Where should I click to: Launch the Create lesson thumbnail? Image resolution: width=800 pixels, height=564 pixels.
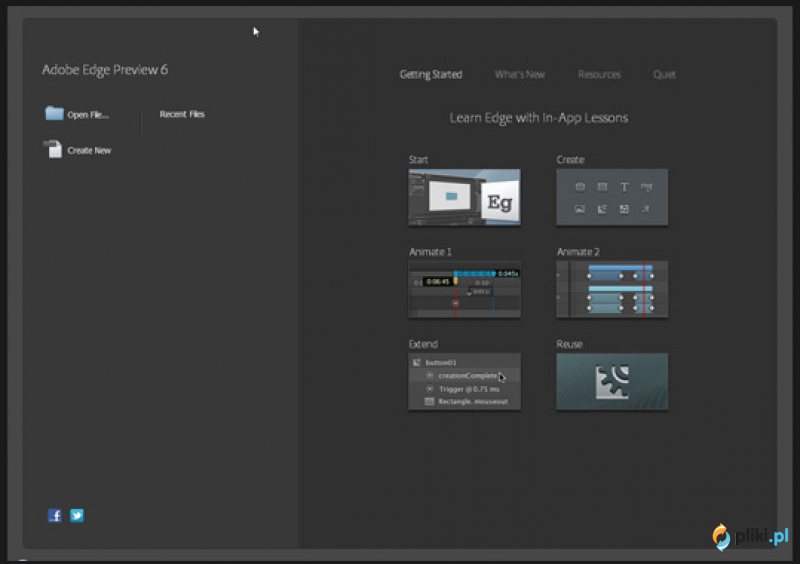click(x=612, y=197)
